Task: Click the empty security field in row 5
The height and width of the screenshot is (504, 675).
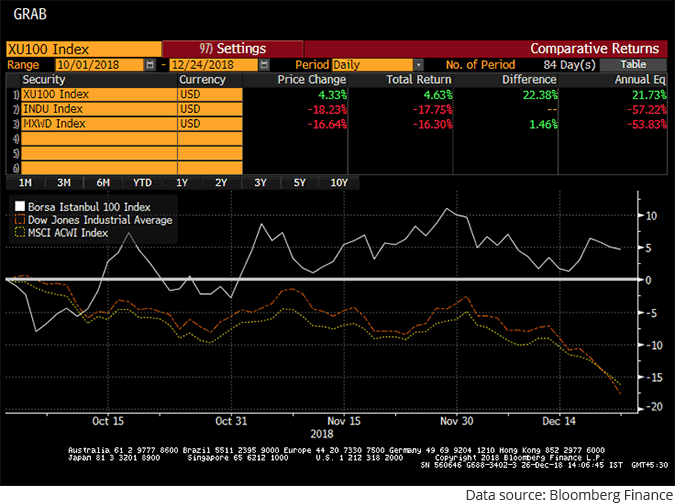Action: 99,153
